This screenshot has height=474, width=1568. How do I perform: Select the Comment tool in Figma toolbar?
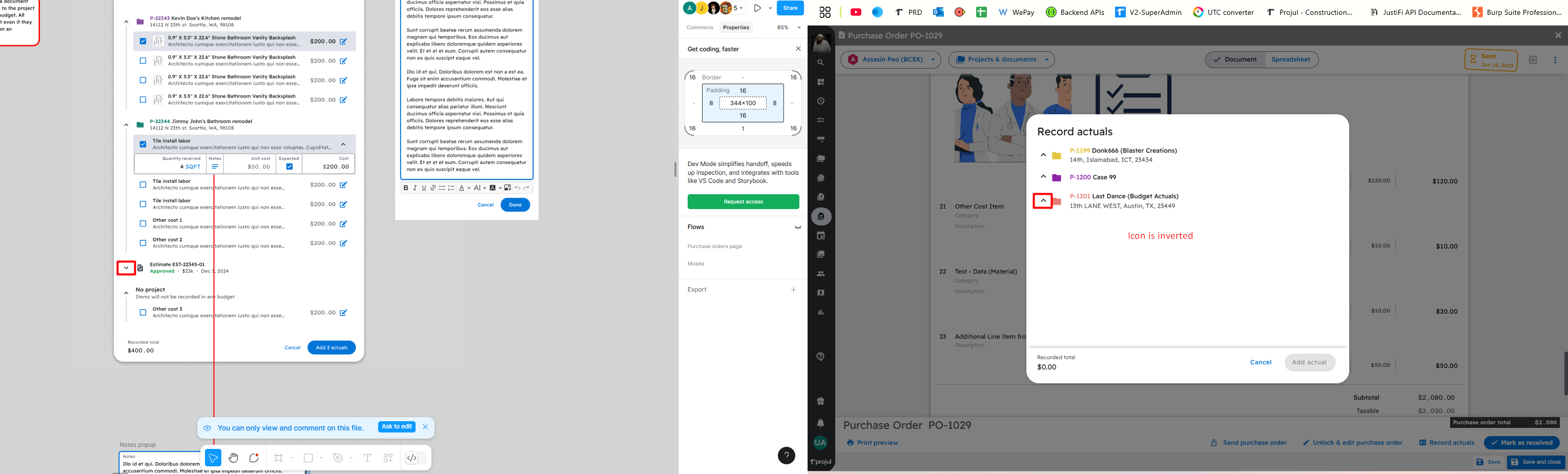click(x=254, y=458)
